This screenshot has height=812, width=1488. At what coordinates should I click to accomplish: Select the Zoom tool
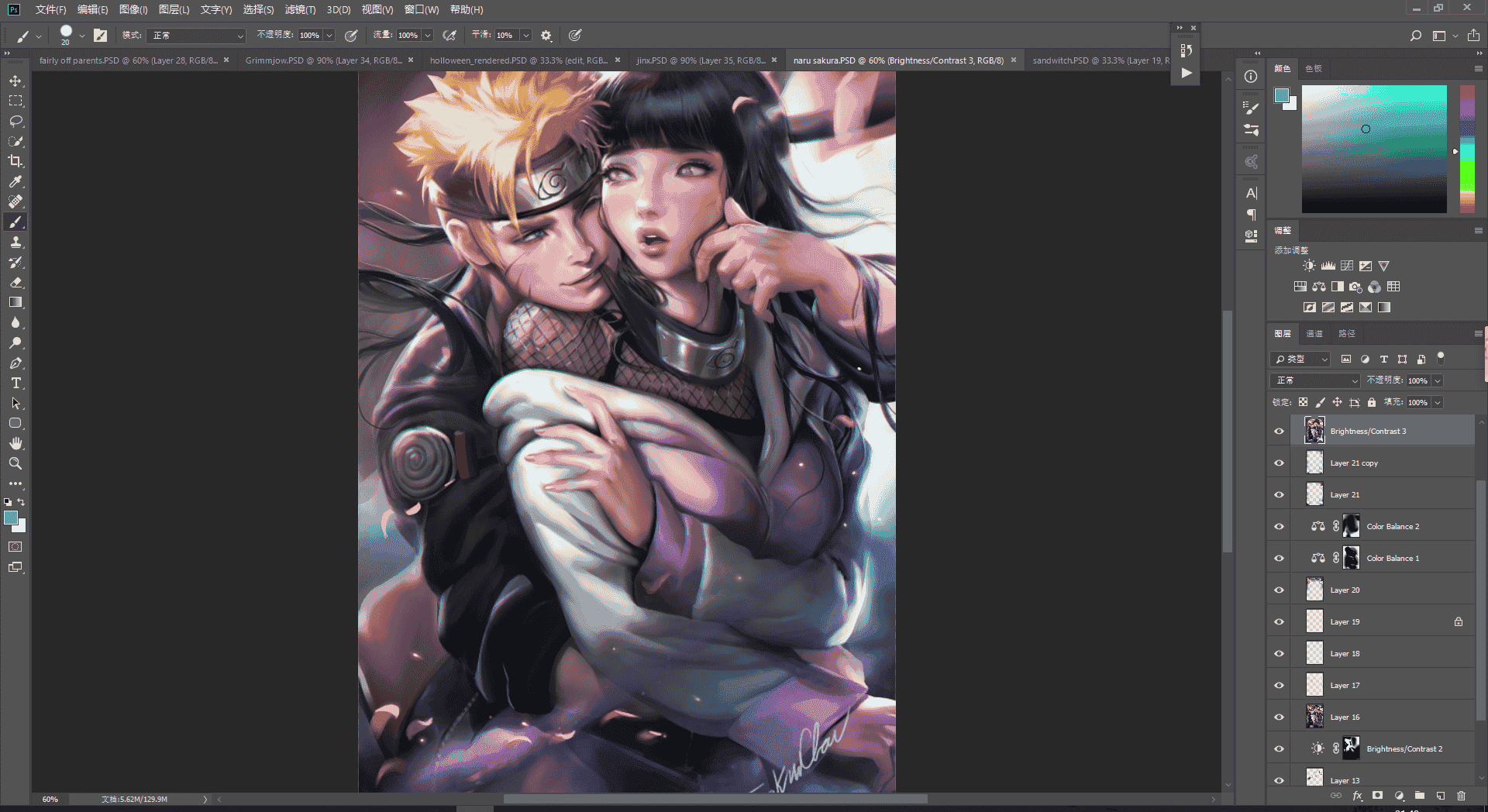point(15,463)
